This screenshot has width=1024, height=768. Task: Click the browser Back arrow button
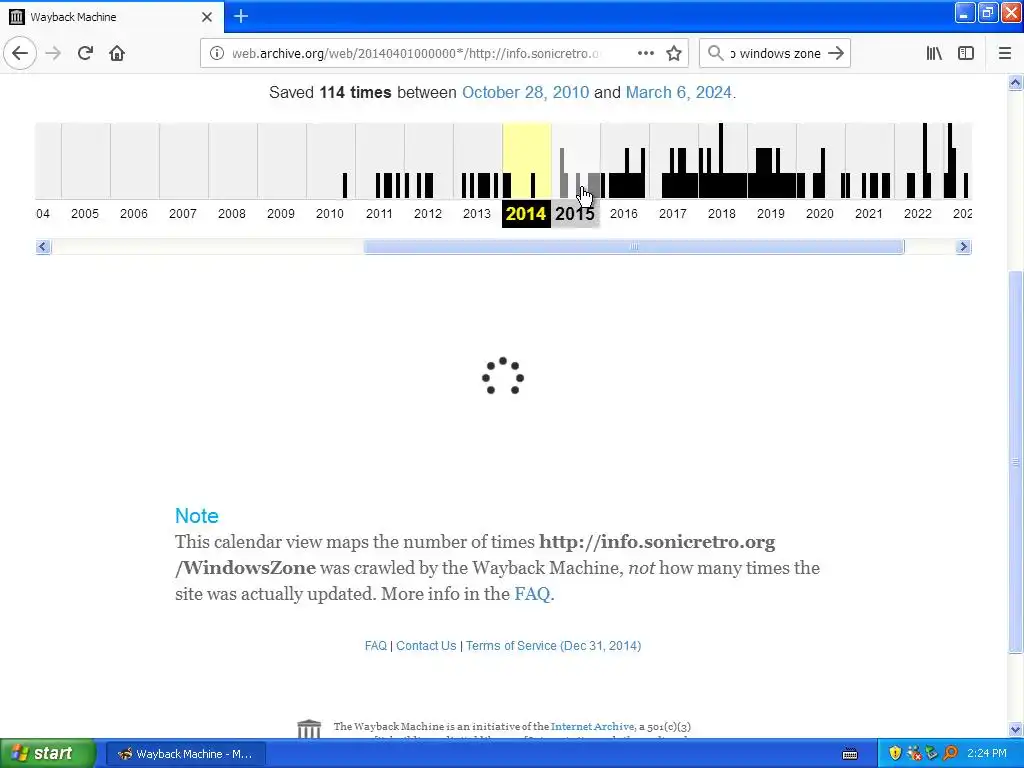pyautogui.click(x=20, y=53)
